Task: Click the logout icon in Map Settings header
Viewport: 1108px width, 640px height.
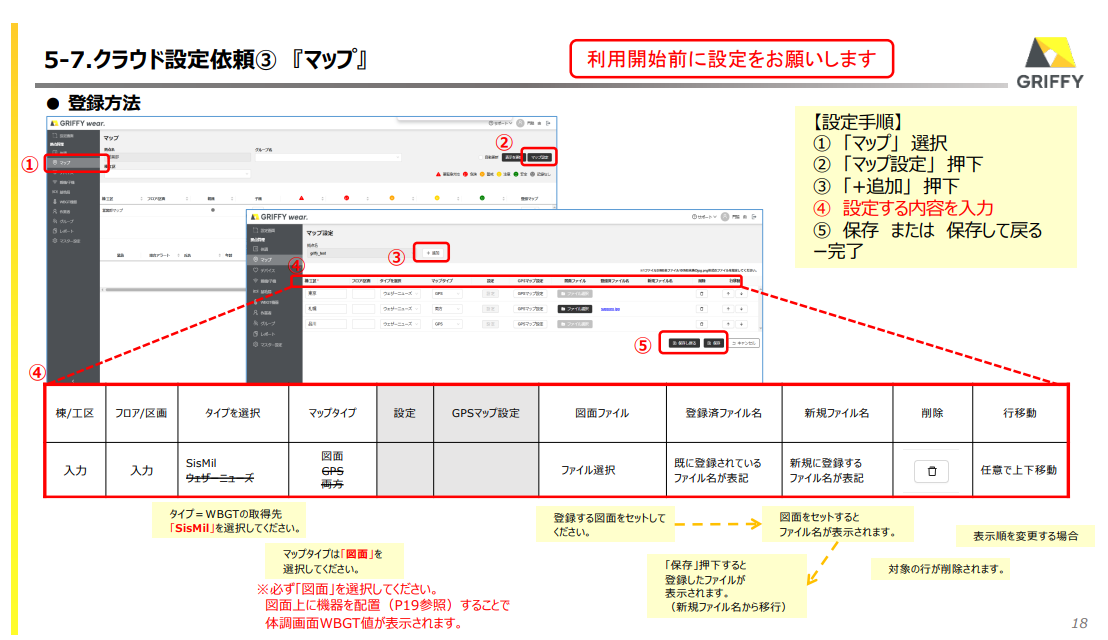Action: (x=755, y=217)
